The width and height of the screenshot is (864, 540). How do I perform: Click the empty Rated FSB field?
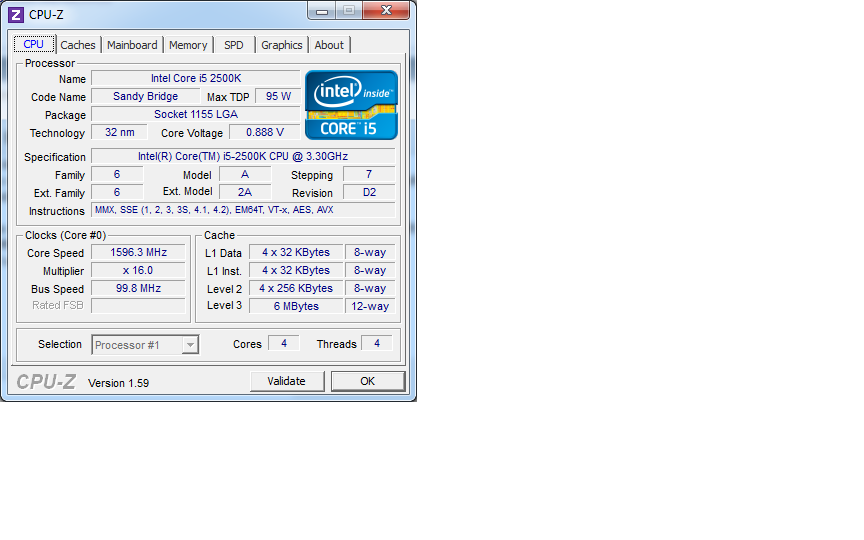pyautogui.click(x=138, y=306)
